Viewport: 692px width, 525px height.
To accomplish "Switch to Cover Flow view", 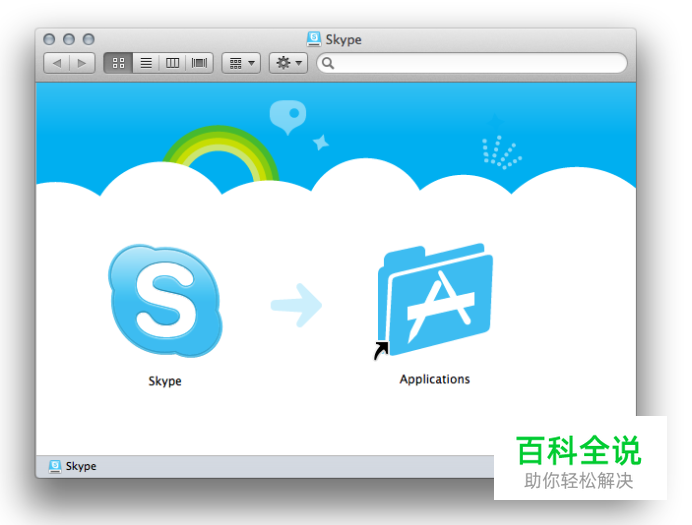I will click(x=199, y=63).
